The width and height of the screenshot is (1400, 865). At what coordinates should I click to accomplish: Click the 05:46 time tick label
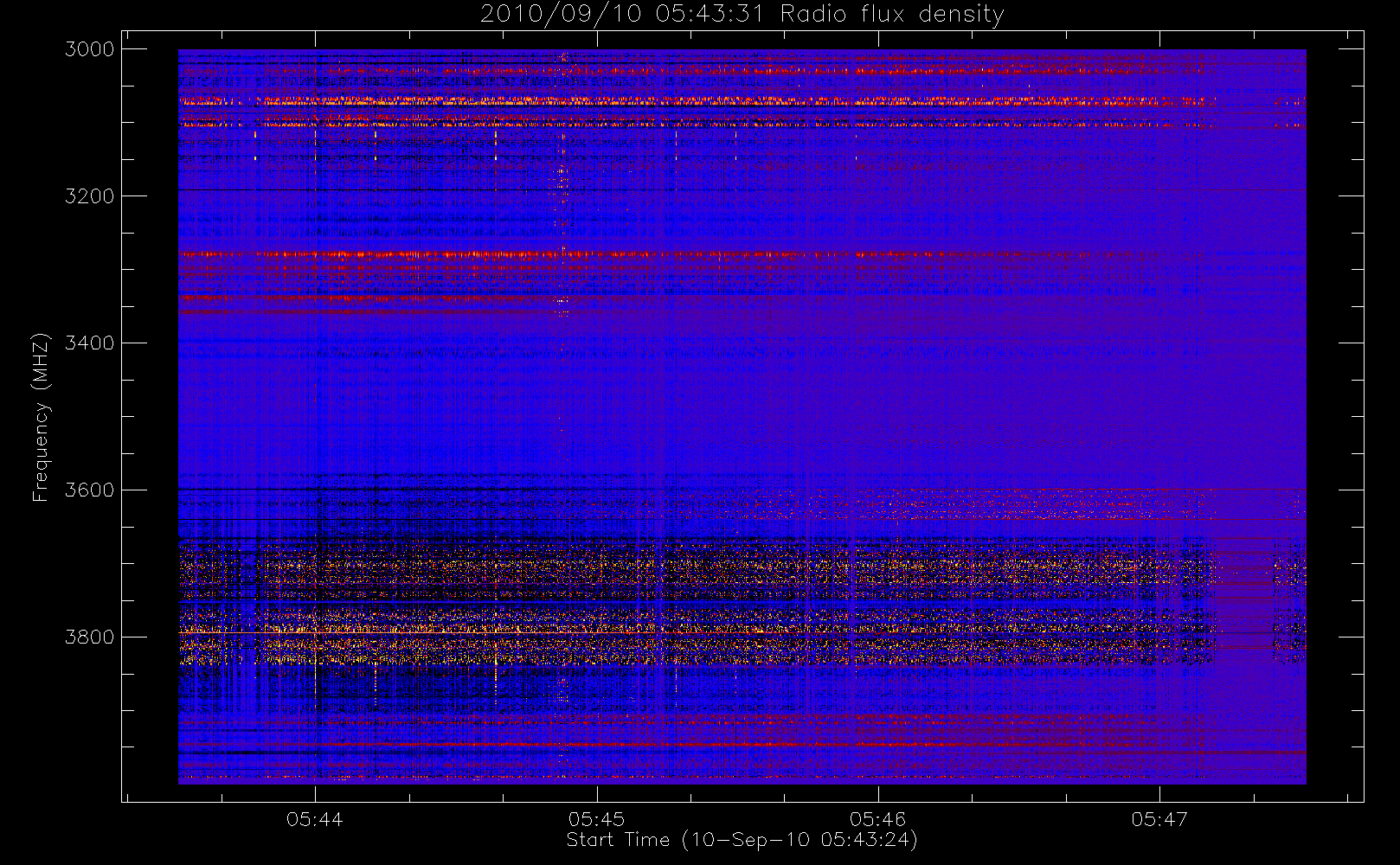[877, 819]
